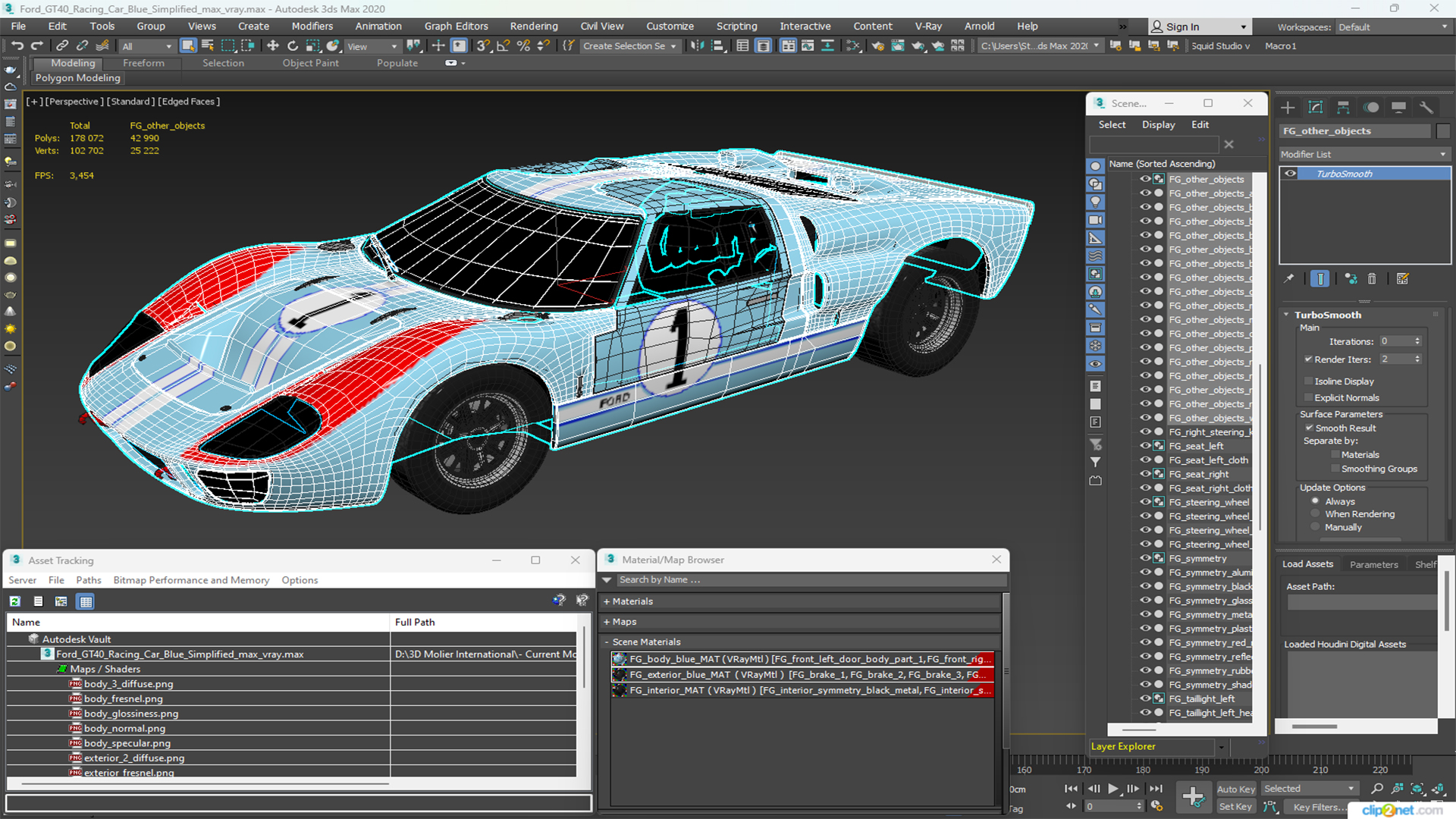Activate the Select and Link tool
The image size is (1456, 819).
(x=62, y=46)
